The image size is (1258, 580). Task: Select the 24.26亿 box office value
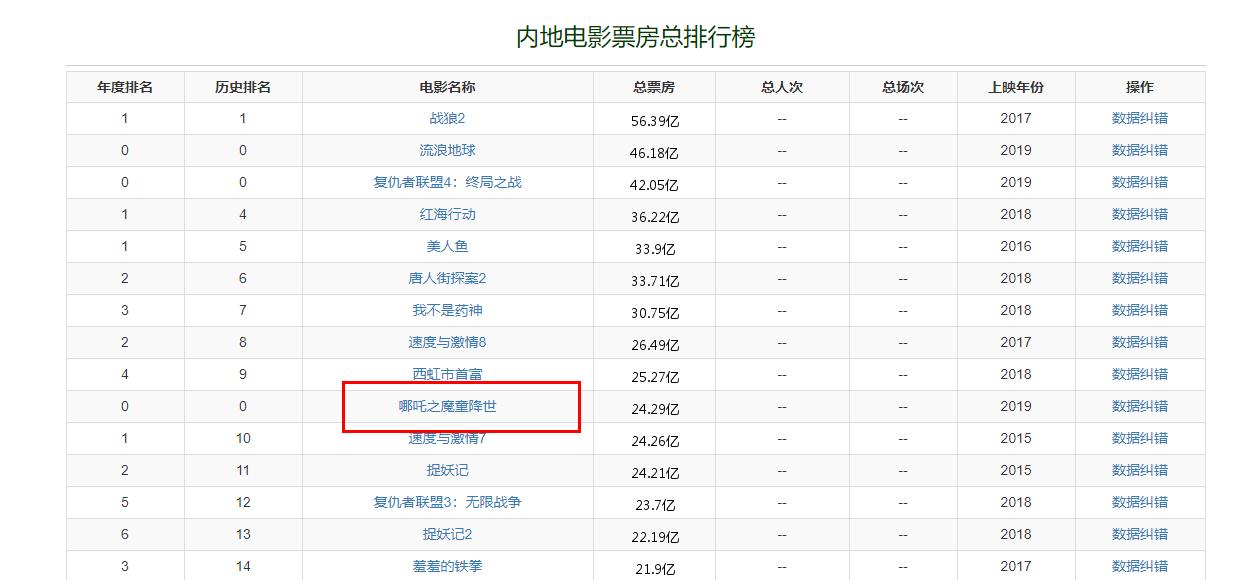(655, 441)
